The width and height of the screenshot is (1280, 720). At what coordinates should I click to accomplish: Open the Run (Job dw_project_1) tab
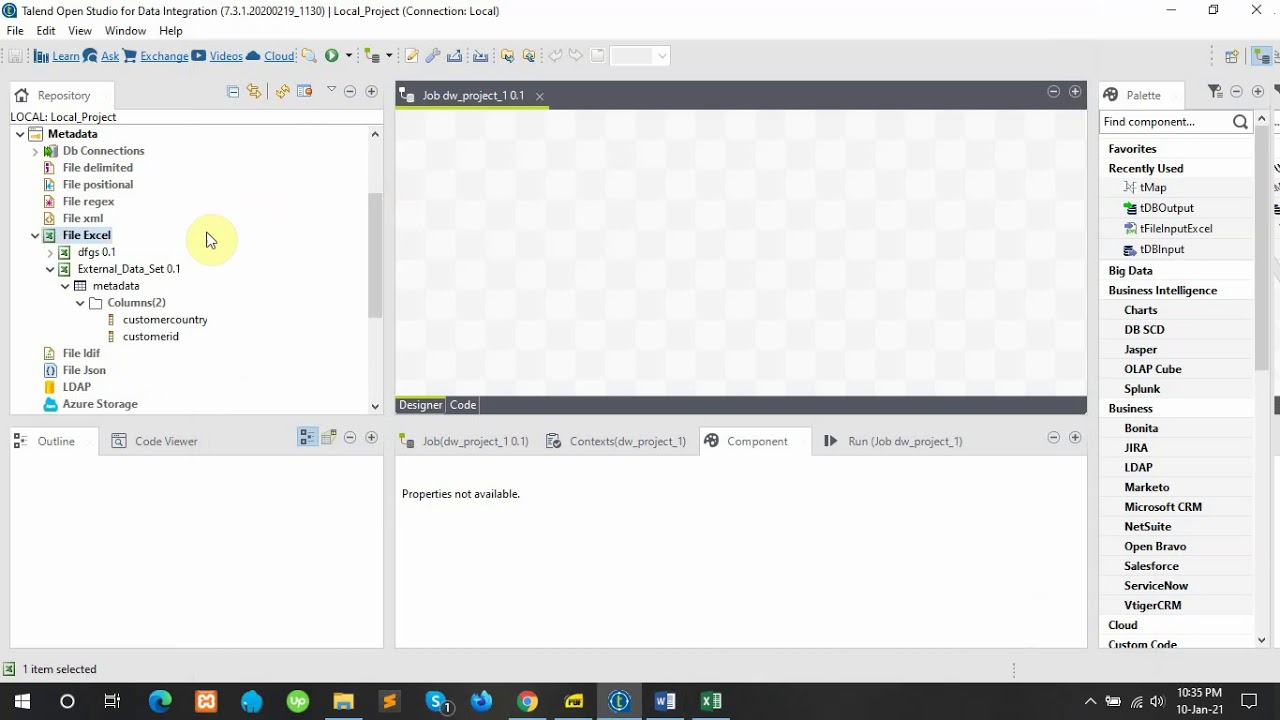pos(893,441)
